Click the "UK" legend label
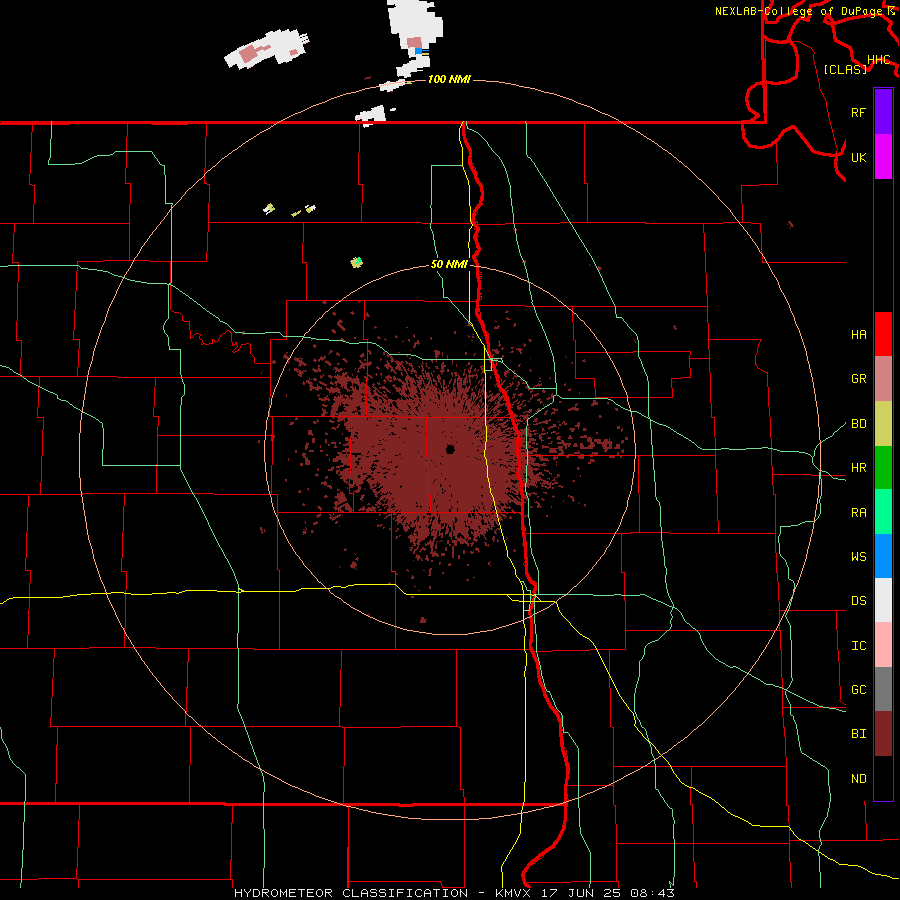This screenshot has width=900, height=900. point(858,157)
